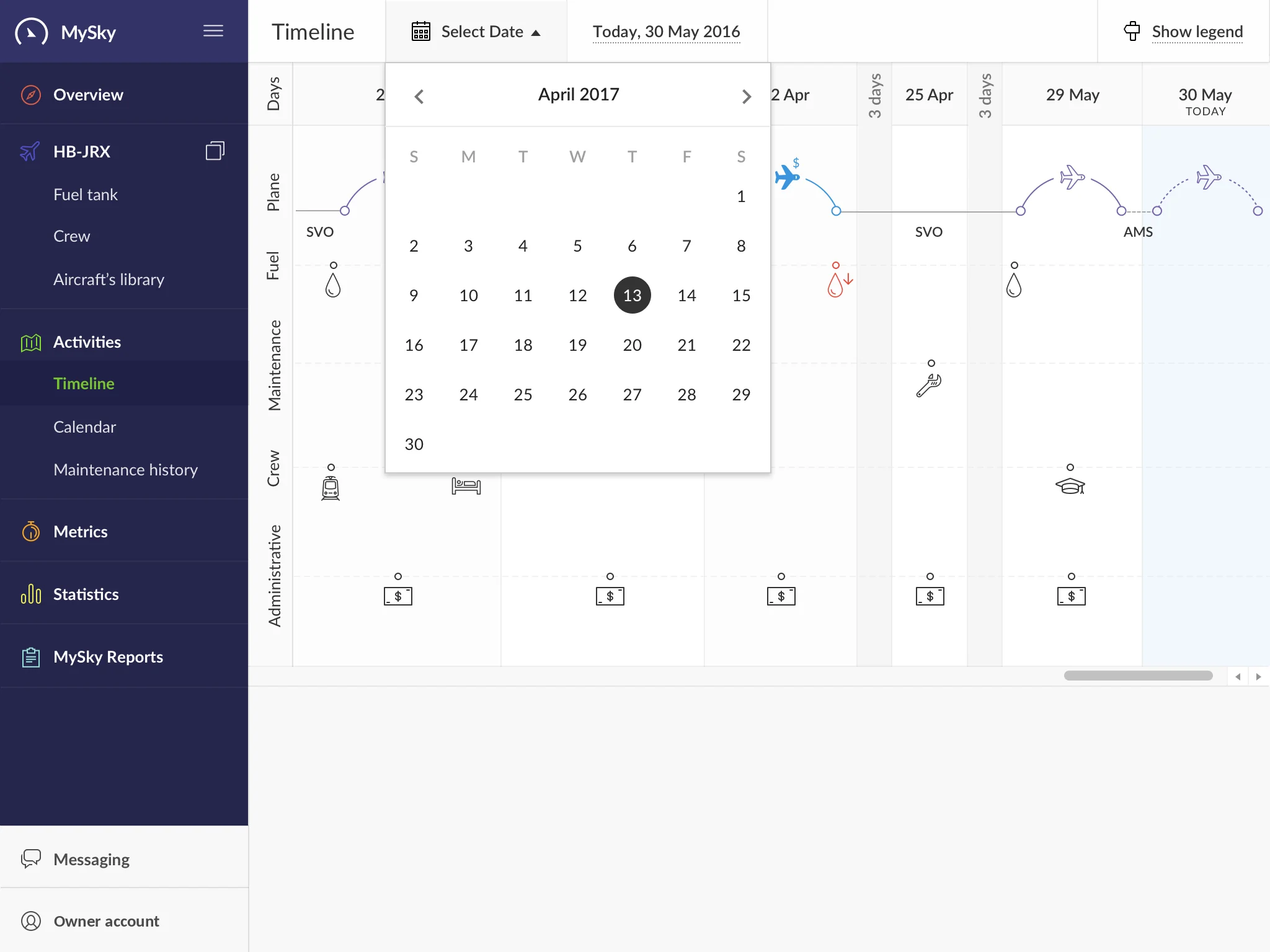1270x952 pixels.
Task: Collapse the Select Date dropdown
Action: (x=476, y=32)
